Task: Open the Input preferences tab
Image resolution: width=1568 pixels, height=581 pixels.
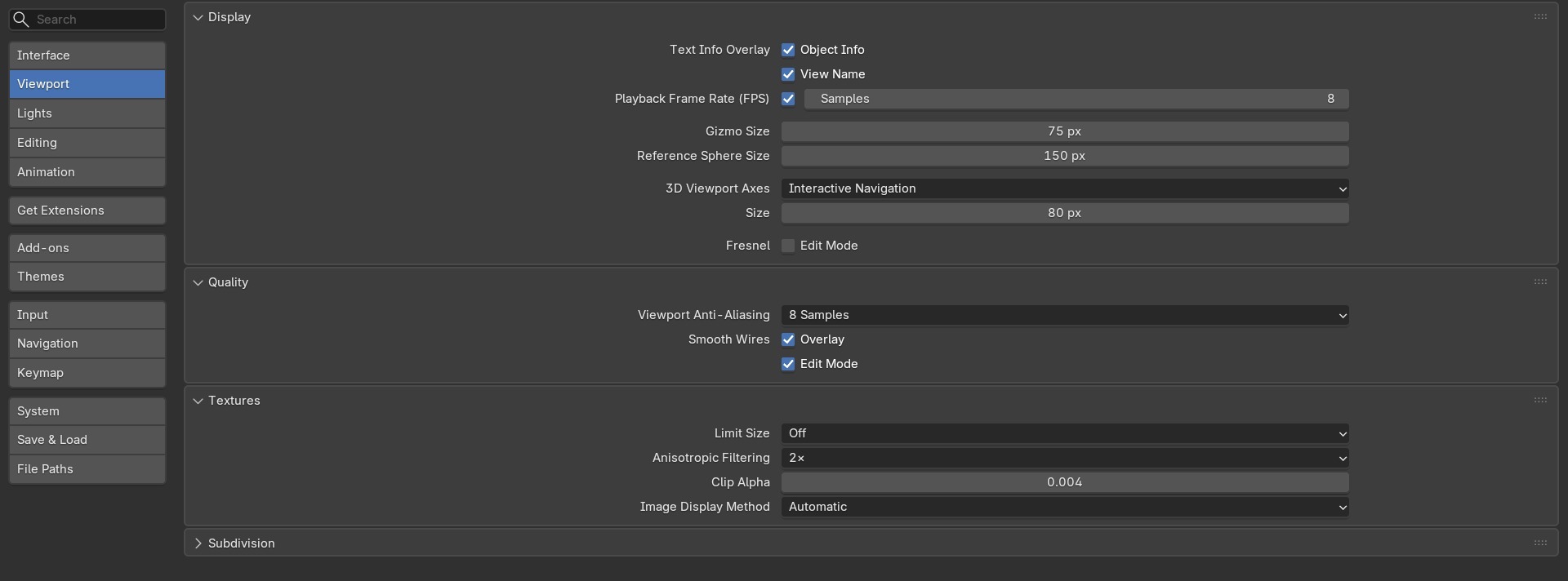Action: (87, 315)
